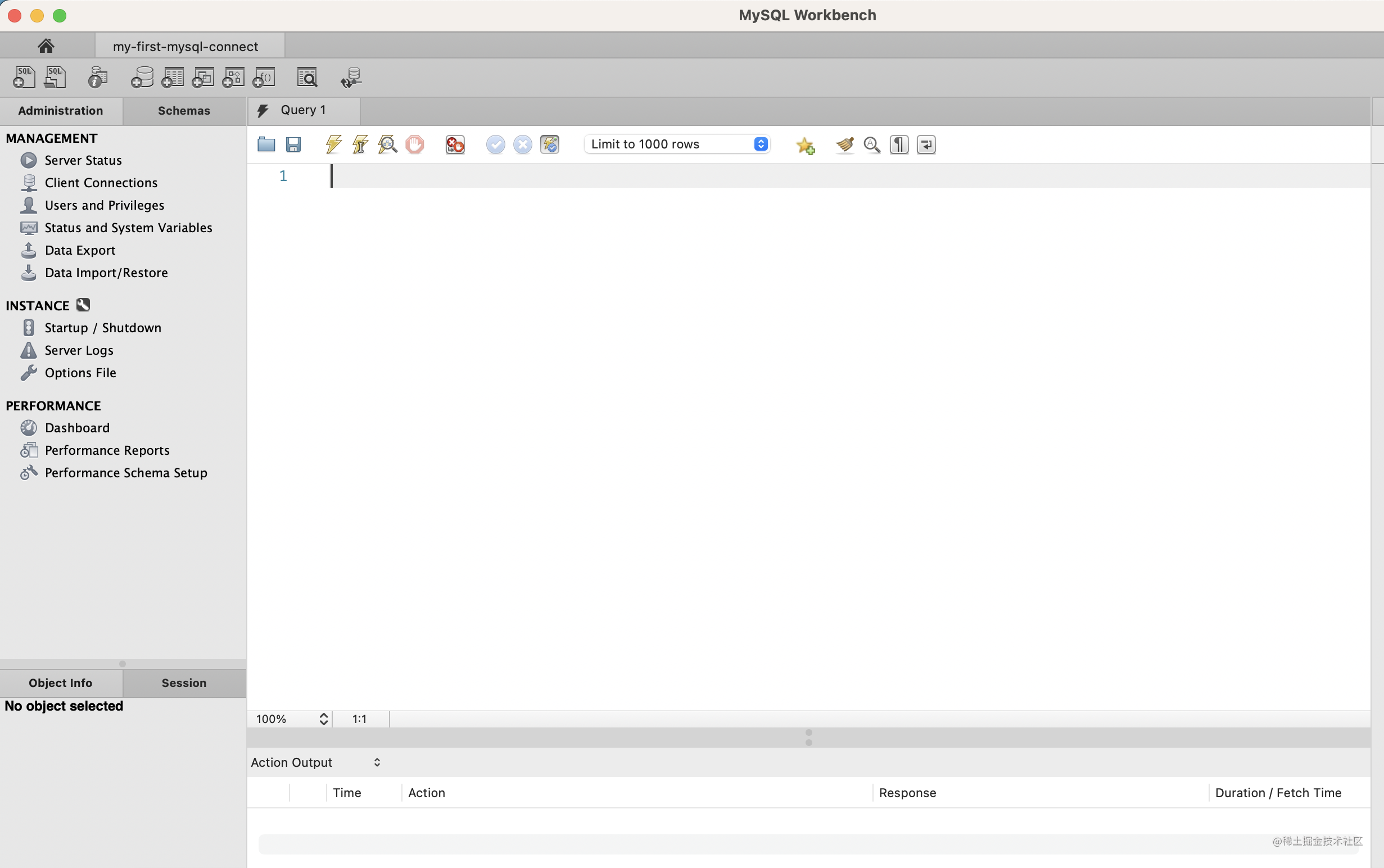
Task: Click the stop query execution hand icon
Action: [414, 144]
